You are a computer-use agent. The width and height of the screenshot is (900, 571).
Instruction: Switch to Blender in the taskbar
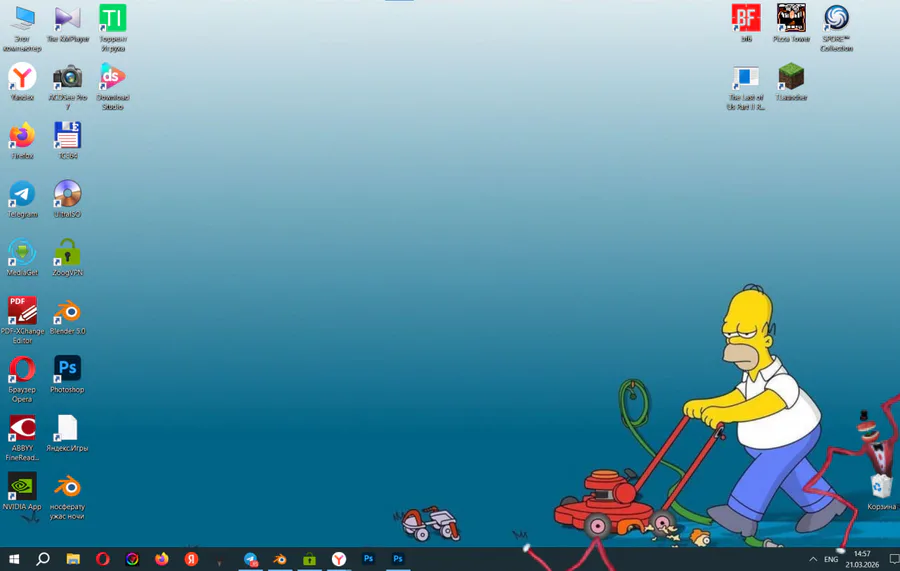[280, 559]
